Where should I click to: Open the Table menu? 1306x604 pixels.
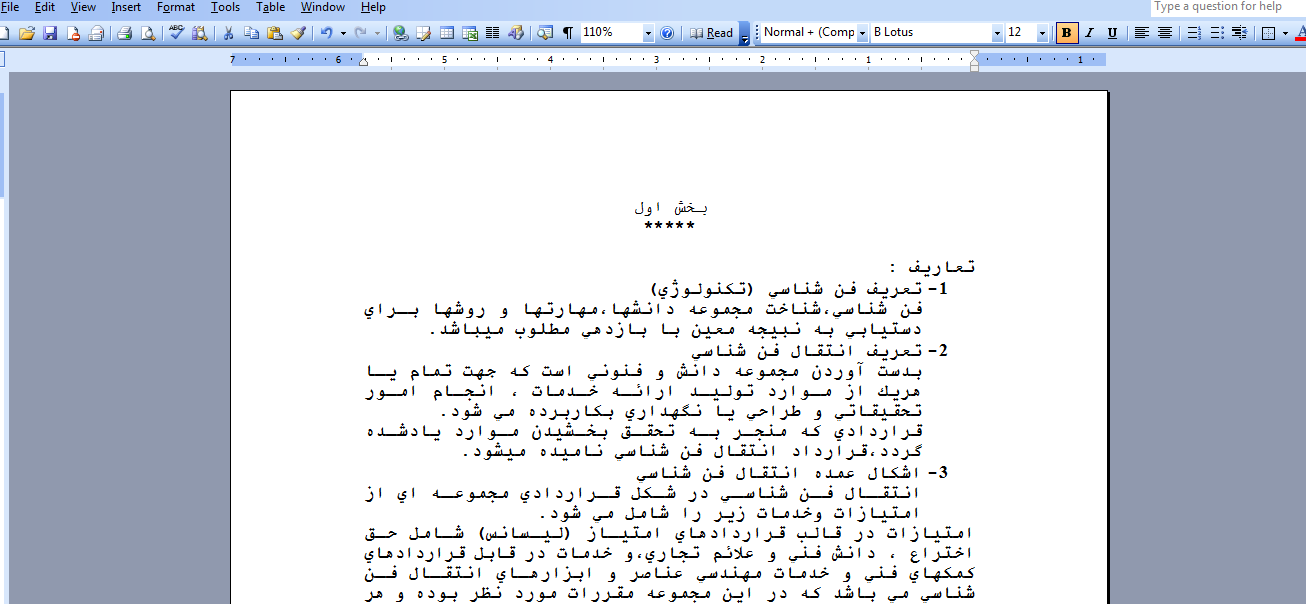click(x=270, y=7)
